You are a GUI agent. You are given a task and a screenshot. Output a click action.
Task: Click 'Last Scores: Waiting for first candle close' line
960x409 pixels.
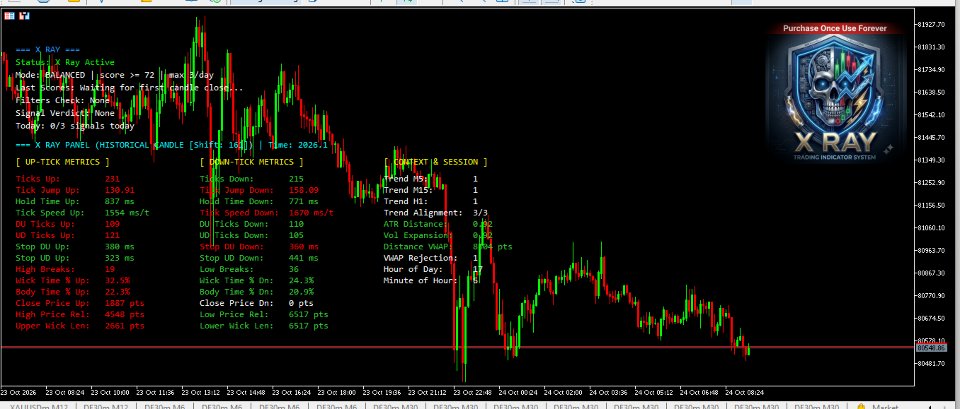129,88
